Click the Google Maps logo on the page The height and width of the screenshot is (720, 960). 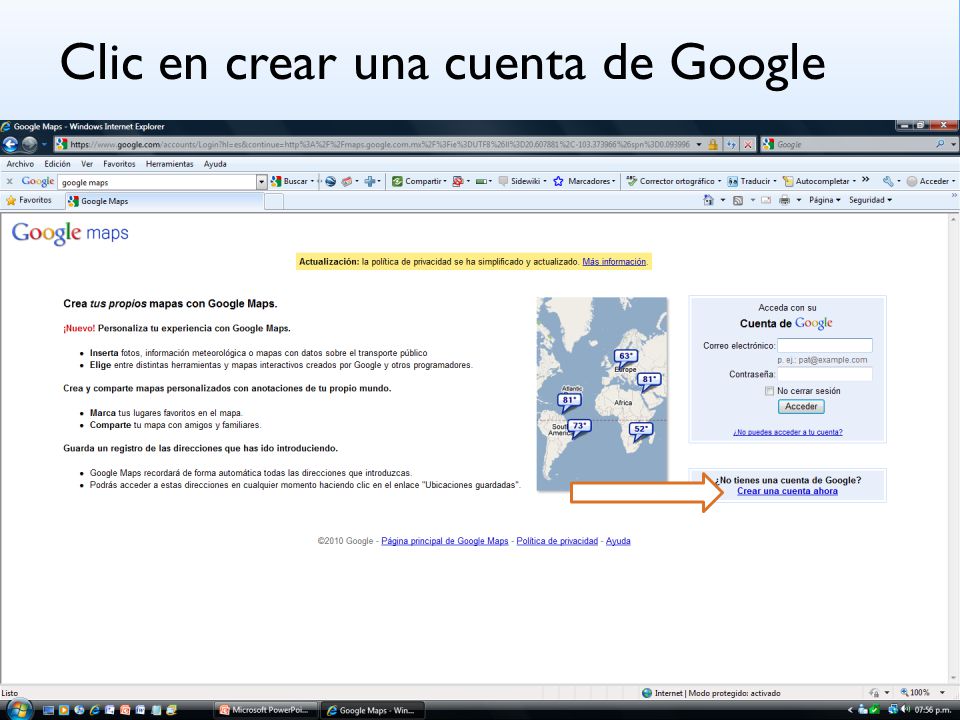pos(70,233)
